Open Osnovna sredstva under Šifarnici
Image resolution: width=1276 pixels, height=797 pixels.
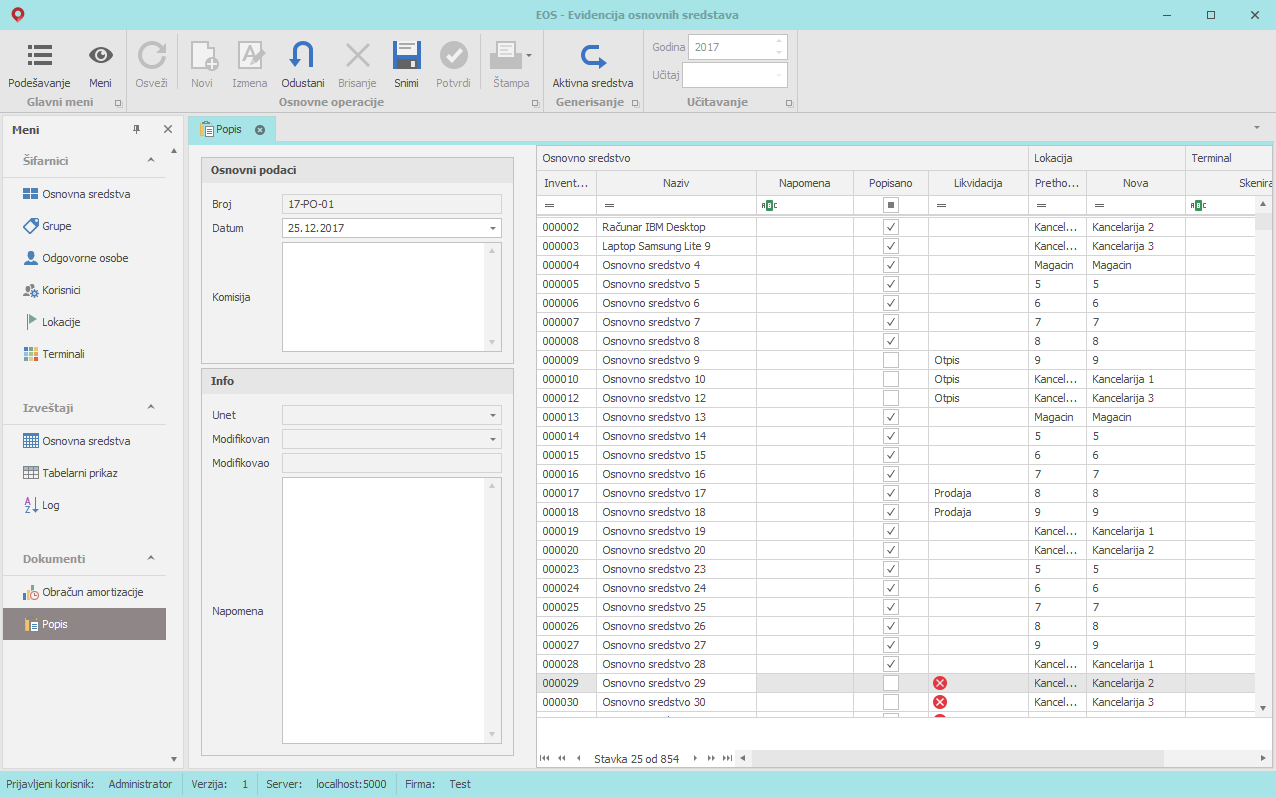coord(84,194)
